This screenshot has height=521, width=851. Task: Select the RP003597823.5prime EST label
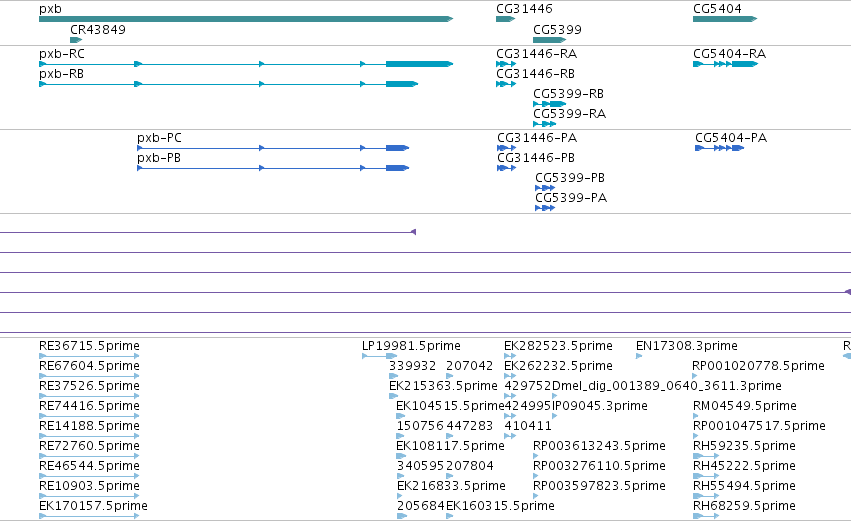pos(599,486)
